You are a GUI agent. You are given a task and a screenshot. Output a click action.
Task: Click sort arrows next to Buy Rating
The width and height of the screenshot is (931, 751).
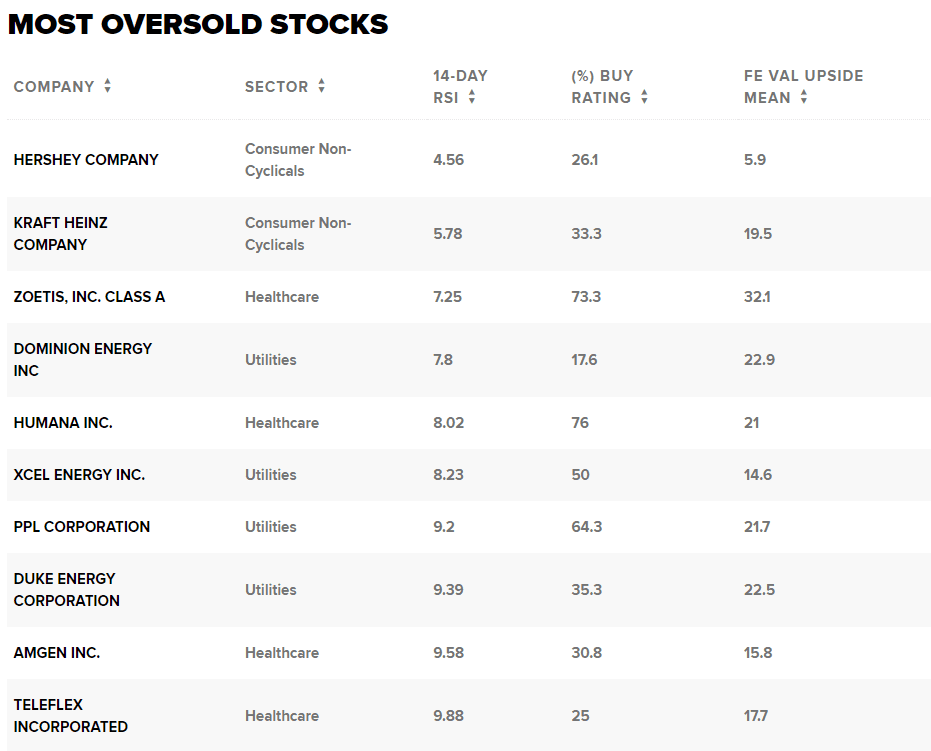click(x=644, y=98)
